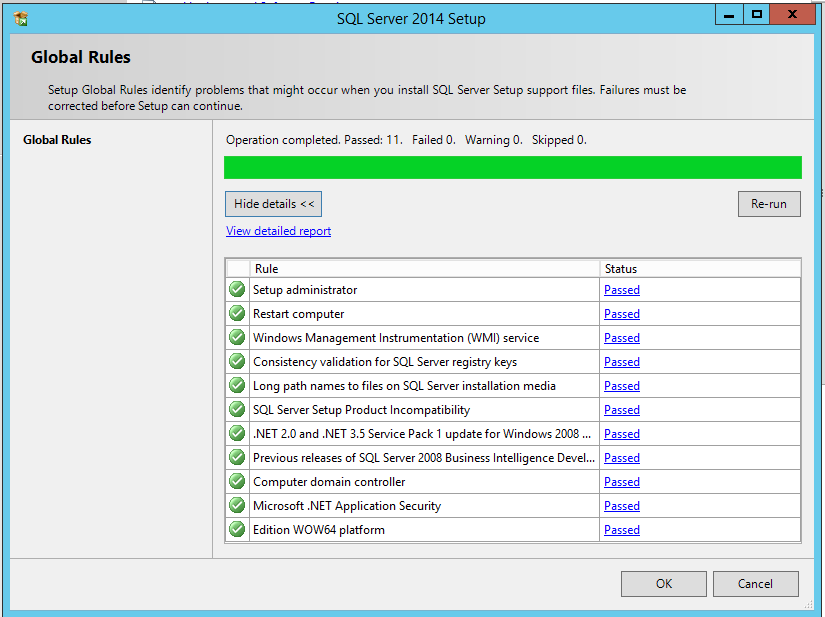Viewport: 825px width, 617px height.
Task: Select Long path names to files rule text
Action: pyautogui.click(x=404, y=386)
